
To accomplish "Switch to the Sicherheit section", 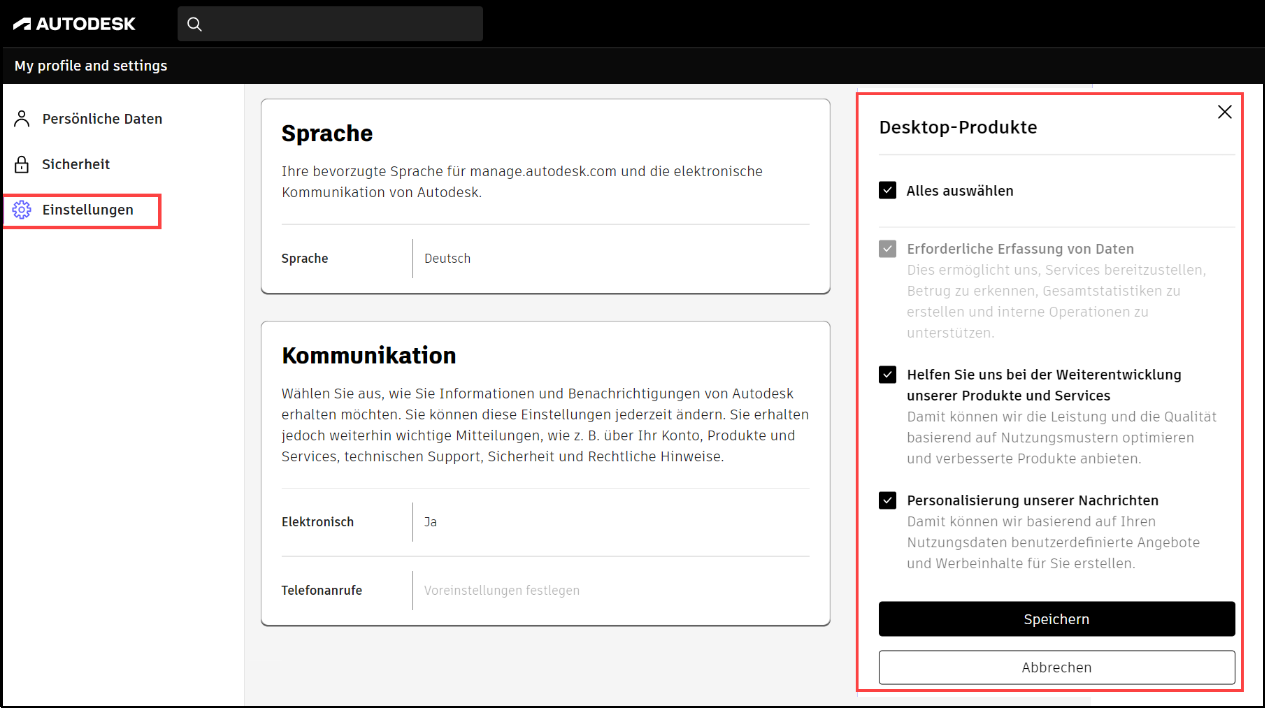I will (75, 164).
